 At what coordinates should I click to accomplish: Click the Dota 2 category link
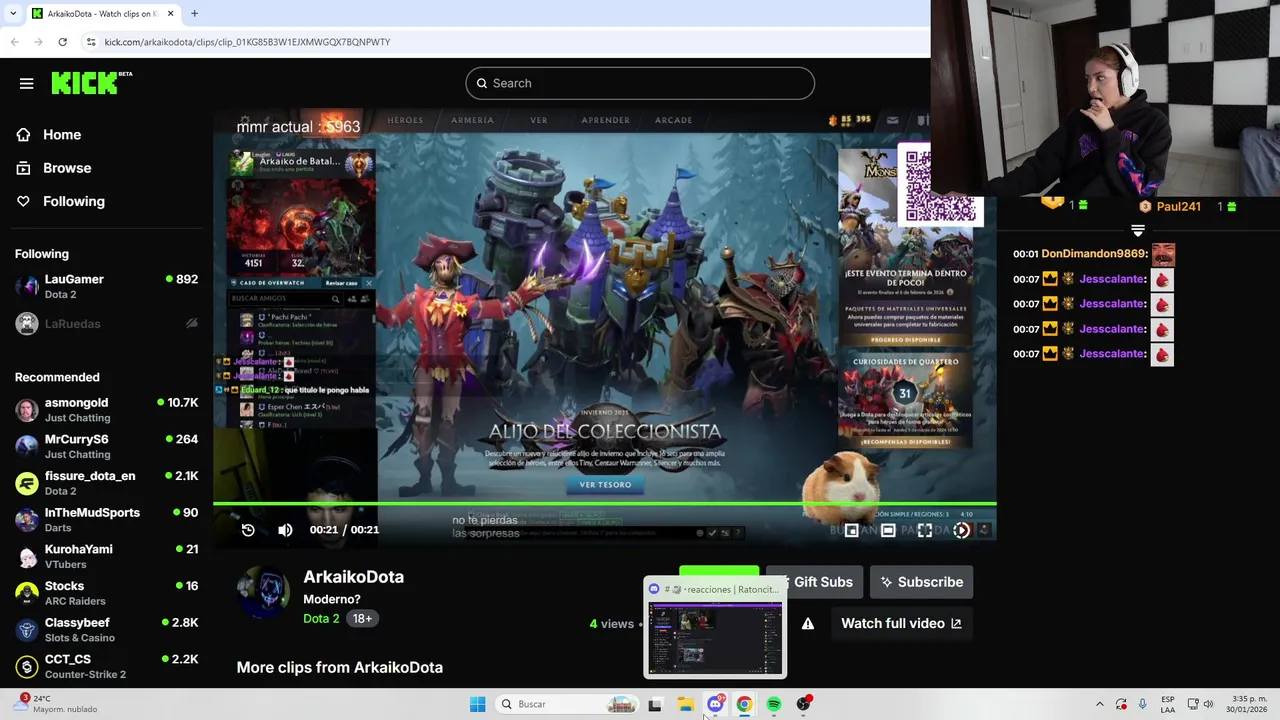click(x=321, y=619)
